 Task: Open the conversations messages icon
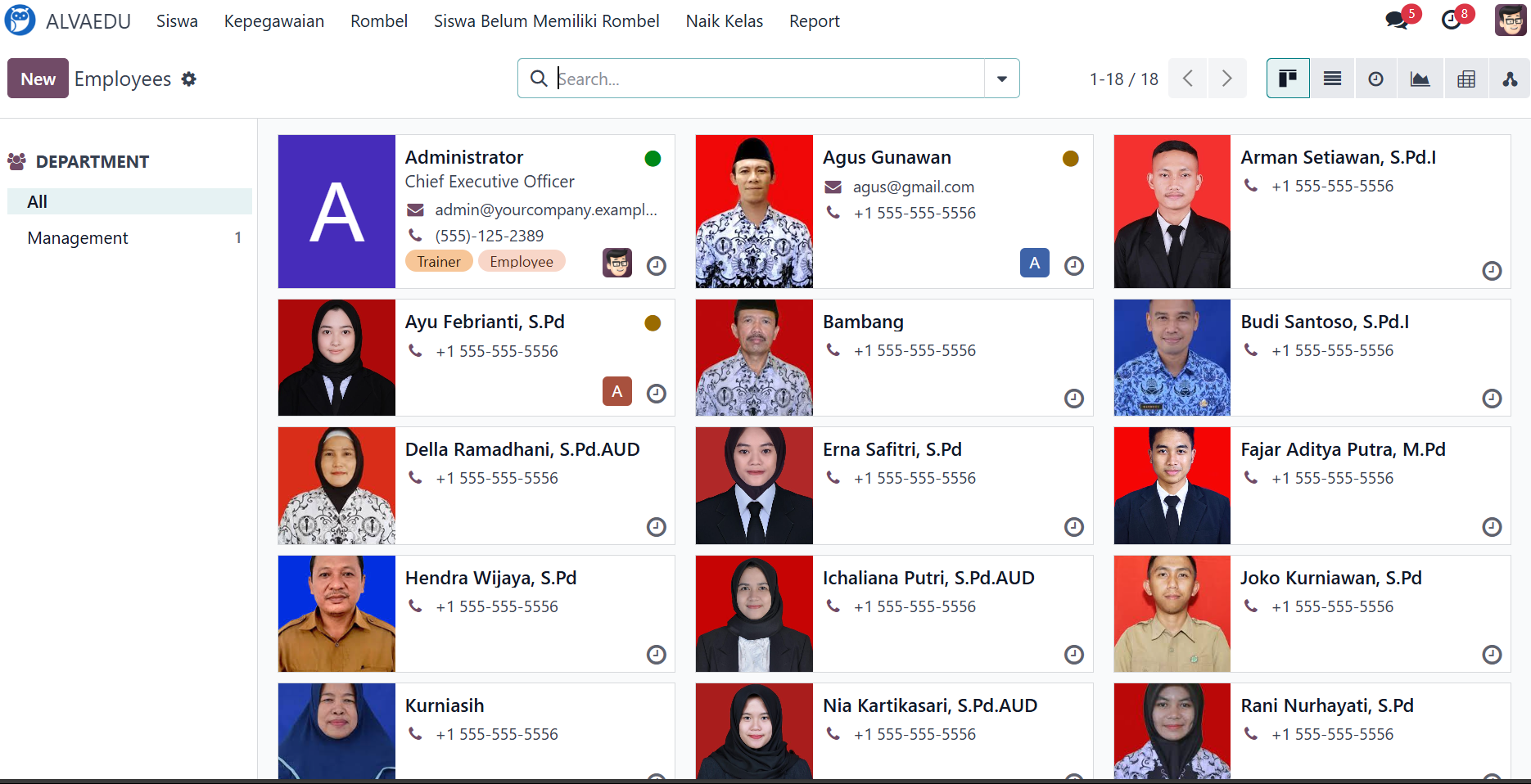[1397, 20]
